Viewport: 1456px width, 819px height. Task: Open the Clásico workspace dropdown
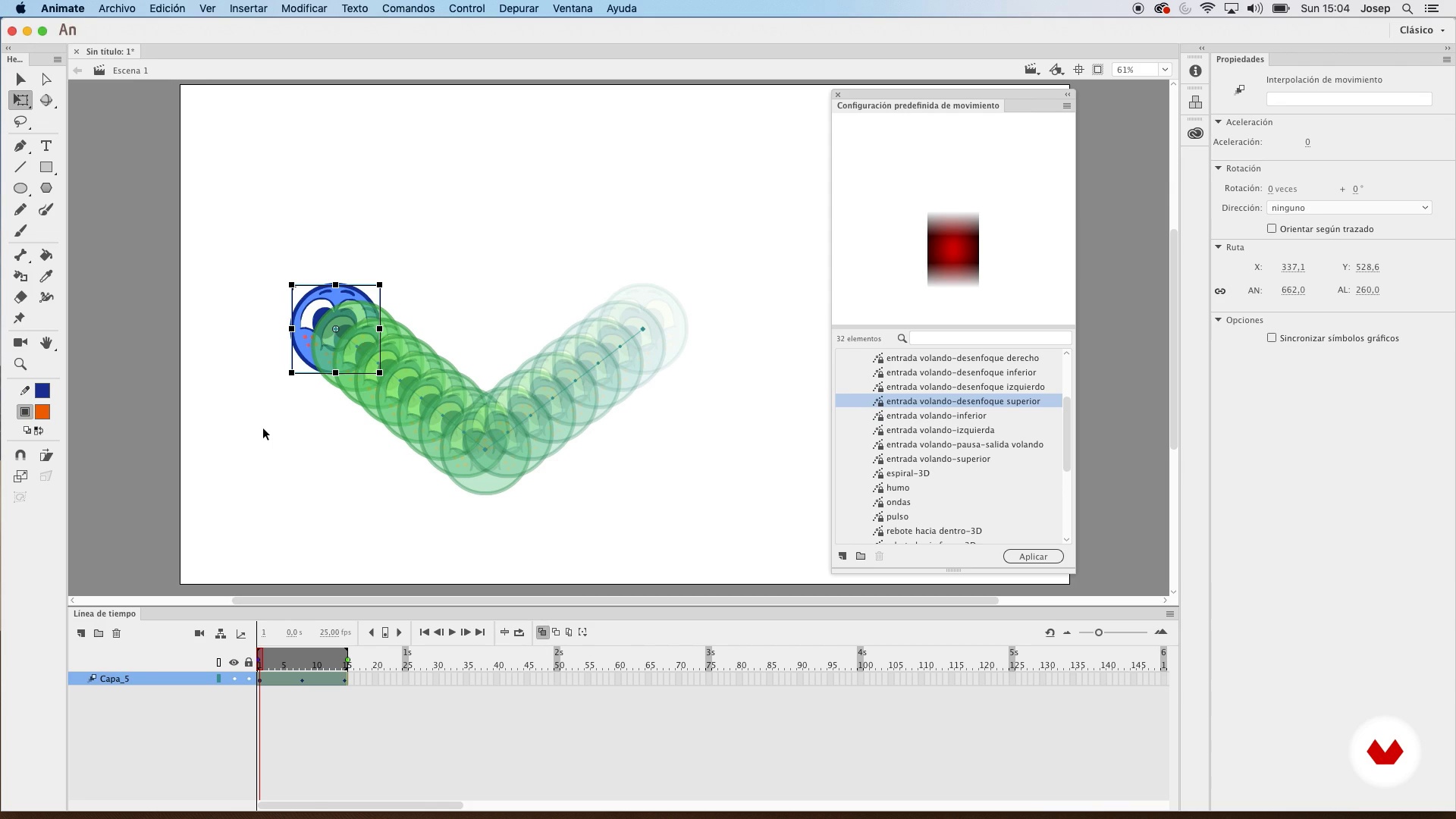(x=1422, y=30)
